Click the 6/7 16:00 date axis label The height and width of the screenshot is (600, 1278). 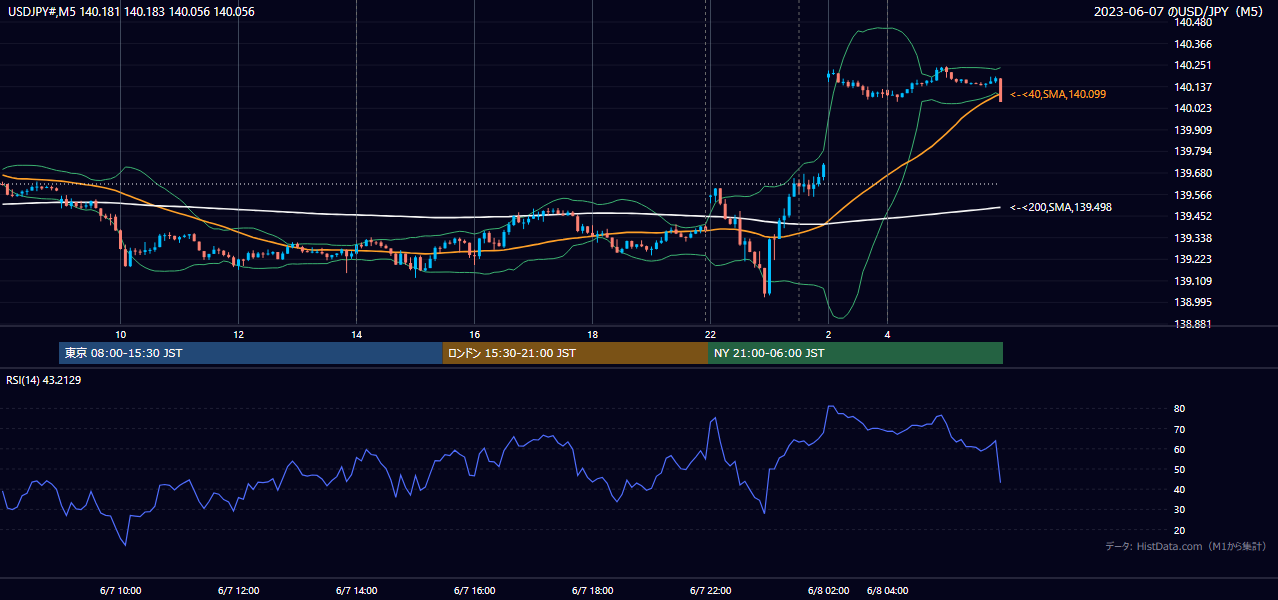click(x=474, y=590)
